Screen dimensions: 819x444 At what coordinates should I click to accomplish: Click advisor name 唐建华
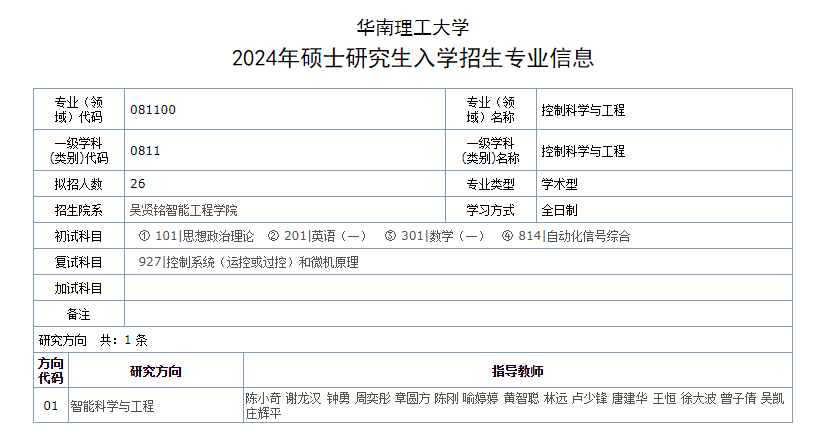coord(630,399)
